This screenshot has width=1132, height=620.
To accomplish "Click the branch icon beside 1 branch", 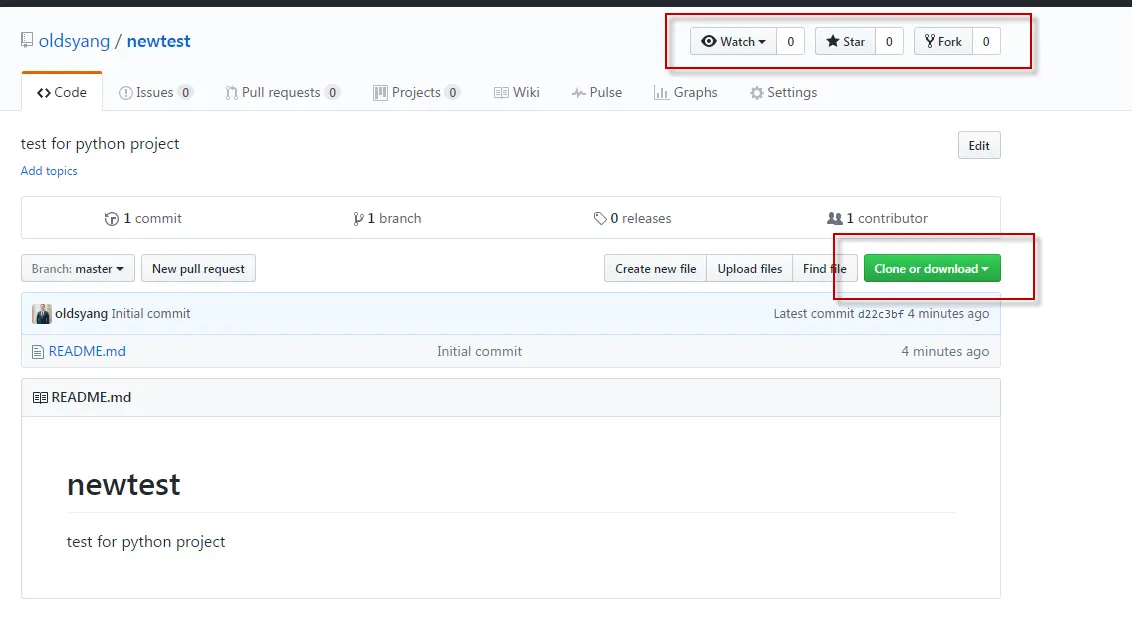I will [358, 219].
